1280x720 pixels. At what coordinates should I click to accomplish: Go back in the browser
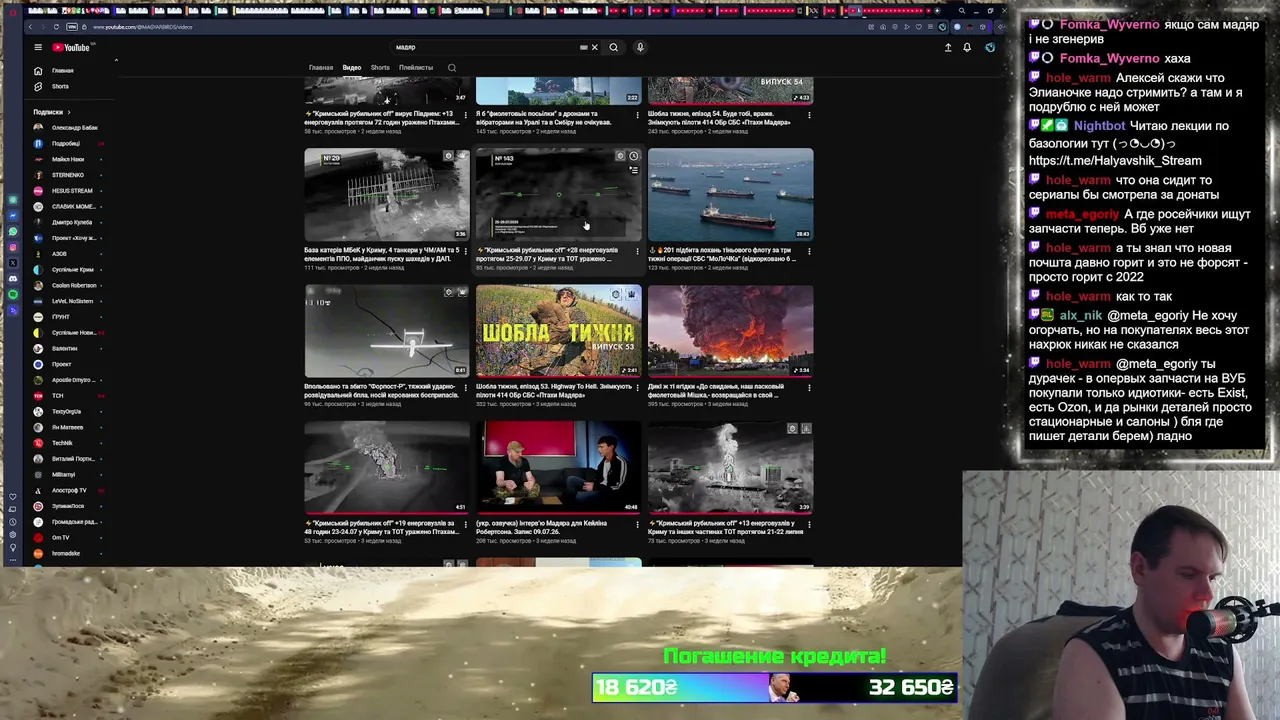tap(32, 27)
